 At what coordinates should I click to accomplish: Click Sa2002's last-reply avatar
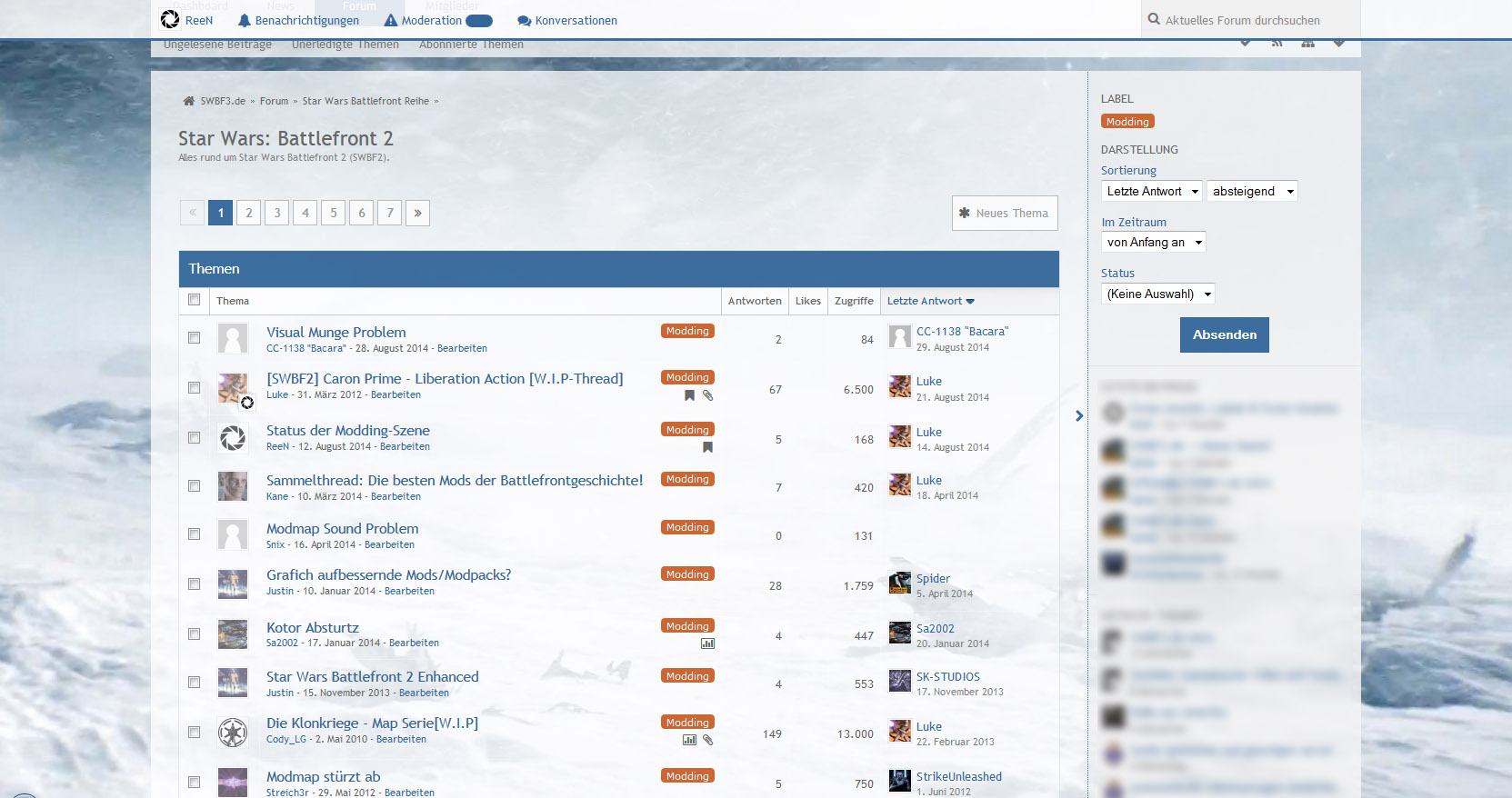[900, 633]
